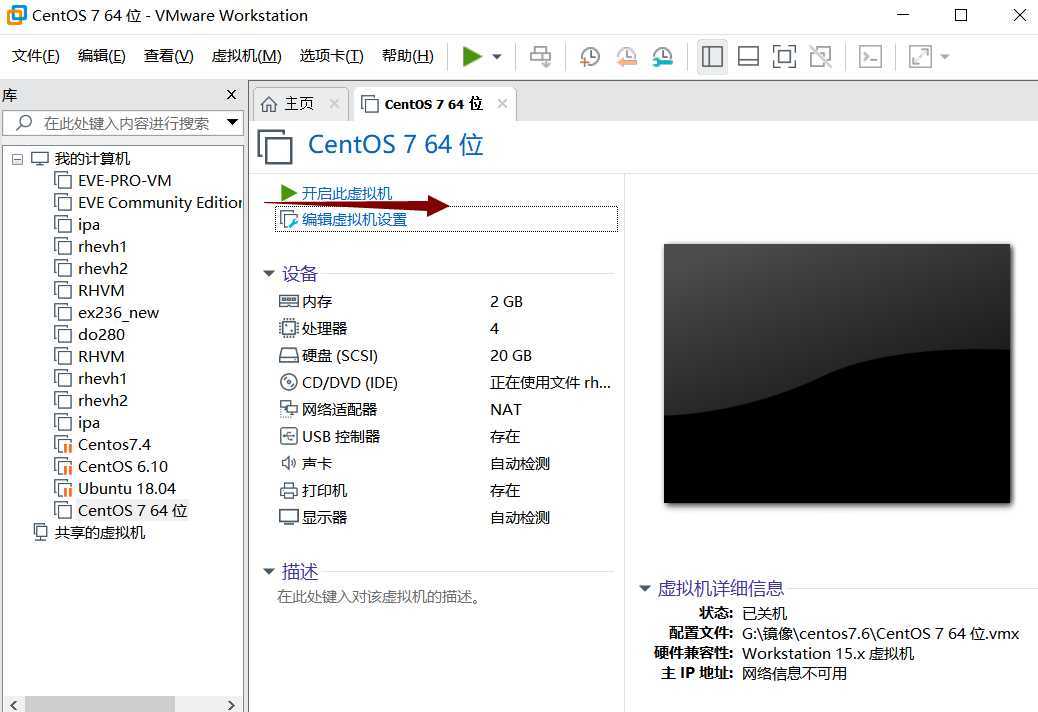This screenshot has height=712, width=1038.
Task: Open the 虚拟机(M) menu
Action: 246,56
